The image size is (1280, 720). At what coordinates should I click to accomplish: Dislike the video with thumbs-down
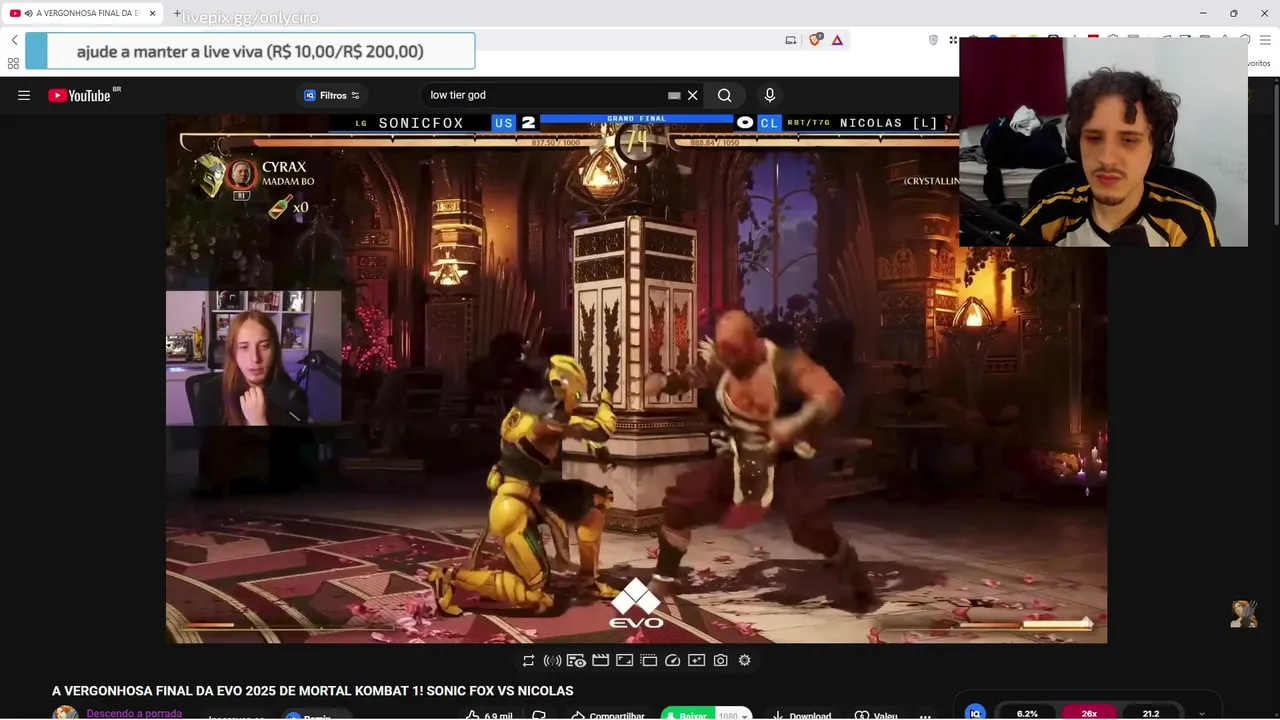[539, 715]
